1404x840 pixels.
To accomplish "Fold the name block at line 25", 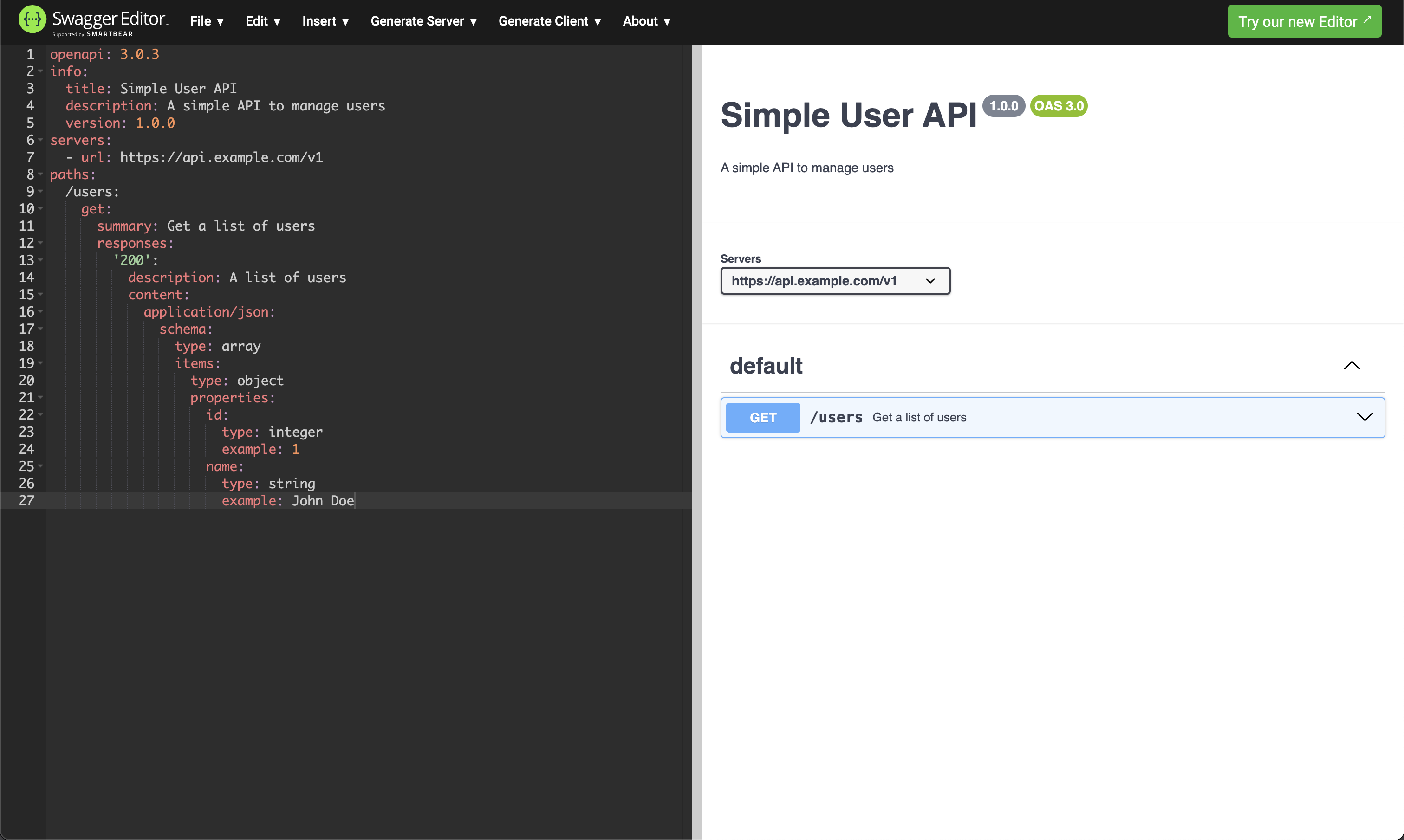I will click(x=41, y=466).
